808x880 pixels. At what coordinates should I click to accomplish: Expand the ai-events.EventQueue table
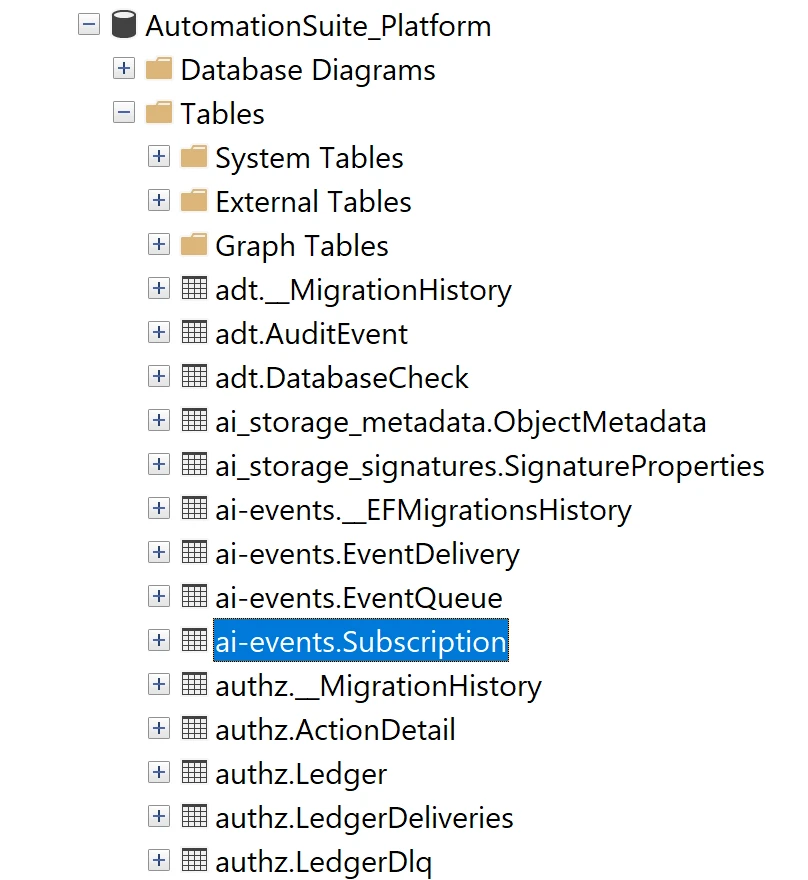pyautogui.click(x=159, y=597)
